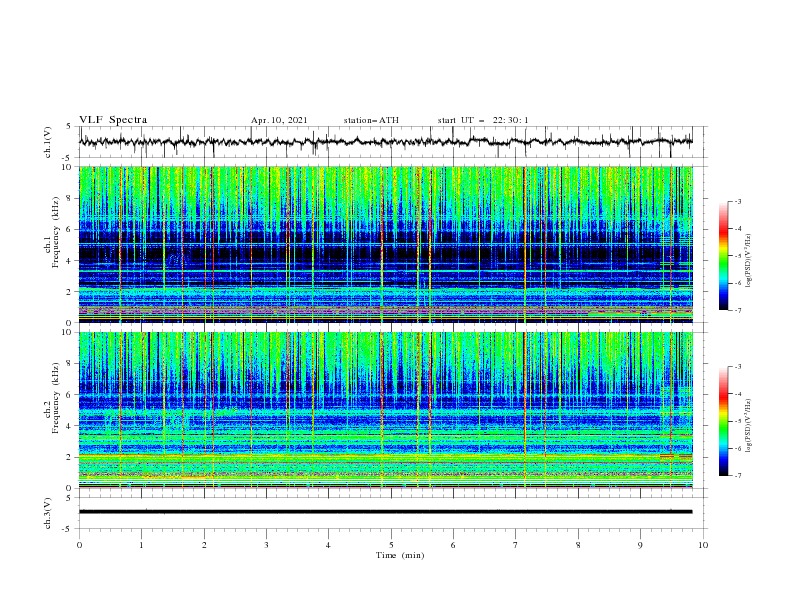
Task: Click time axis tick label '9'
Action: (640, 545)
